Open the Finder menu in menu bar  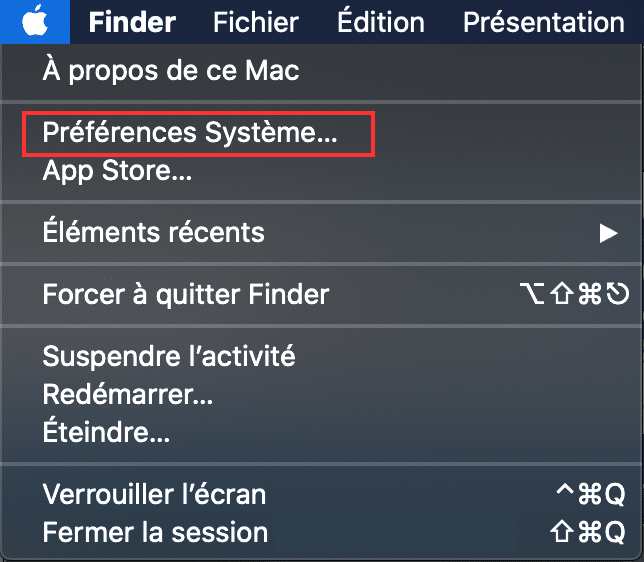coord(132,22)
